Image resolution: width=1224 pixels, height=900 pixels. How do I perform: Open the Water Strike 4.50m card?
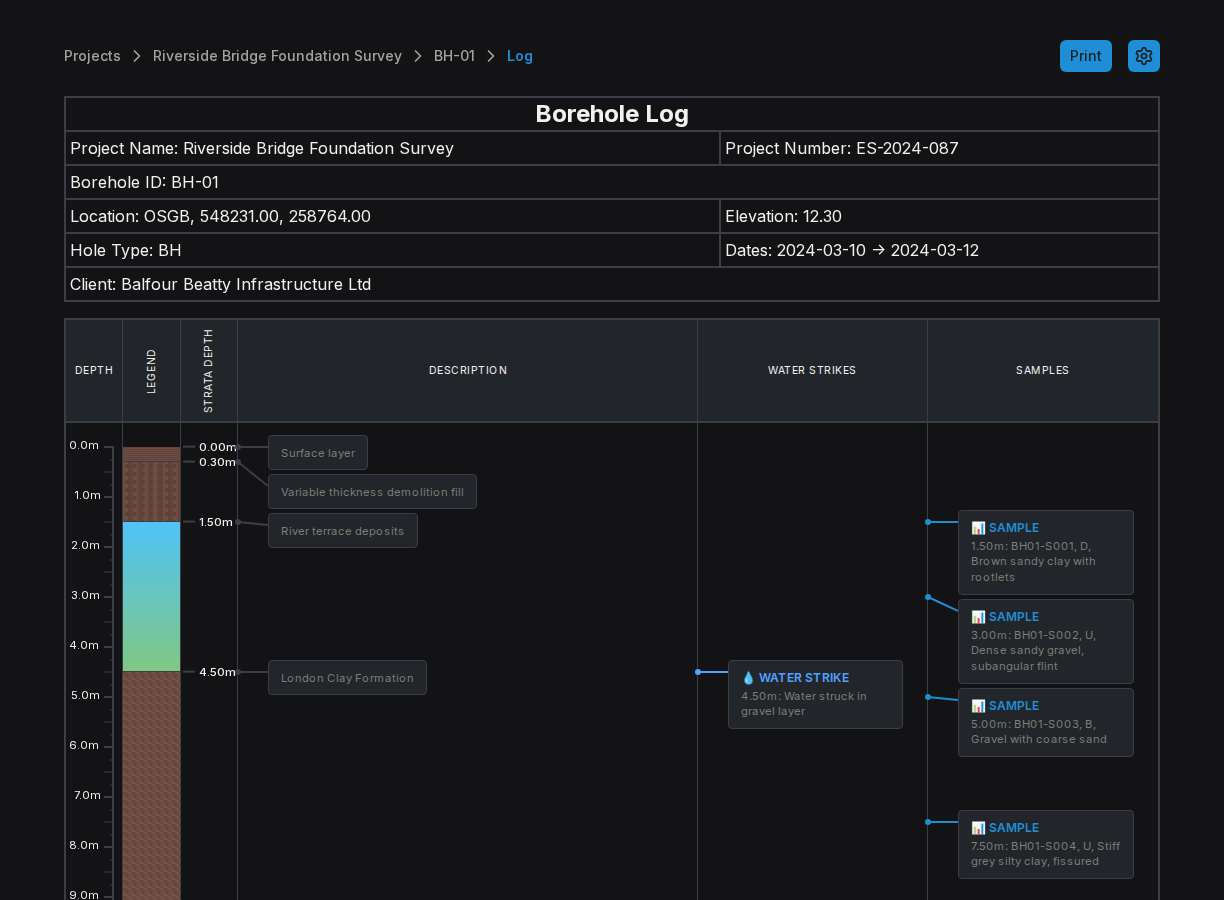click(815, 694)
